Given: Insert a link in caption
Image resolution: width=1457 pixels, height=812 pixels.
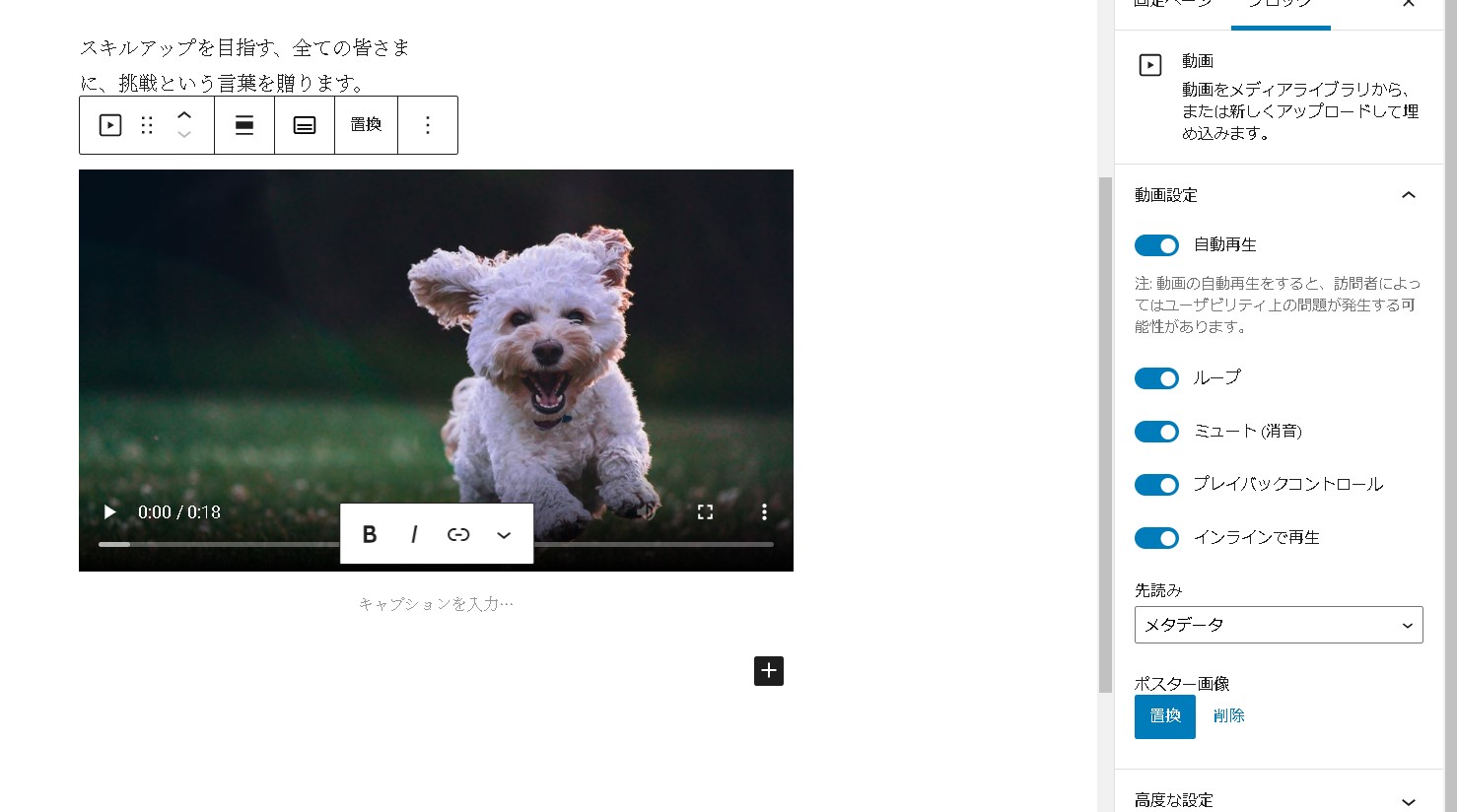Looking at the screenshot, I should (458, 534).
